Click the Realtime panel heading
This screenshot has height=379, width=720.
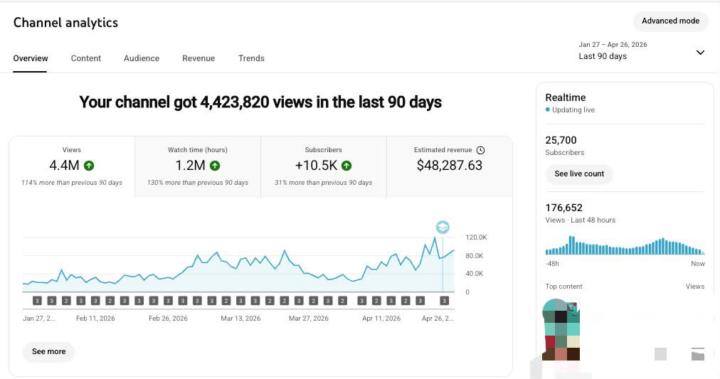point(565,97)
